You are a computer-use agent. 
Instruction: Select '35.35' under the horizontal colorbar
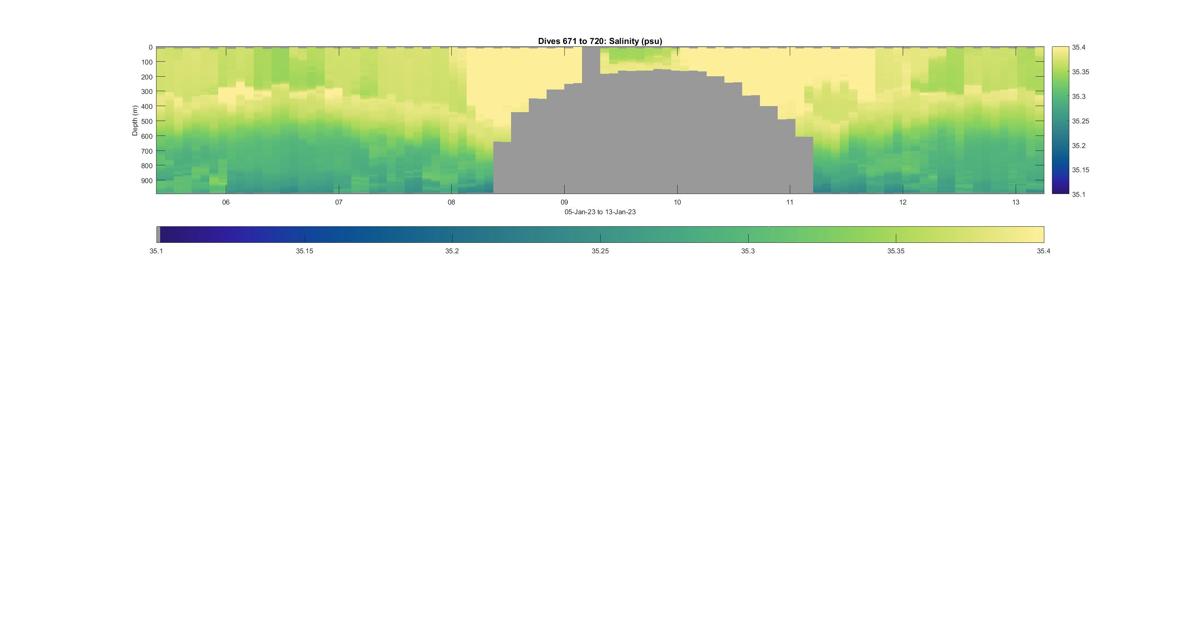(896, 251)
